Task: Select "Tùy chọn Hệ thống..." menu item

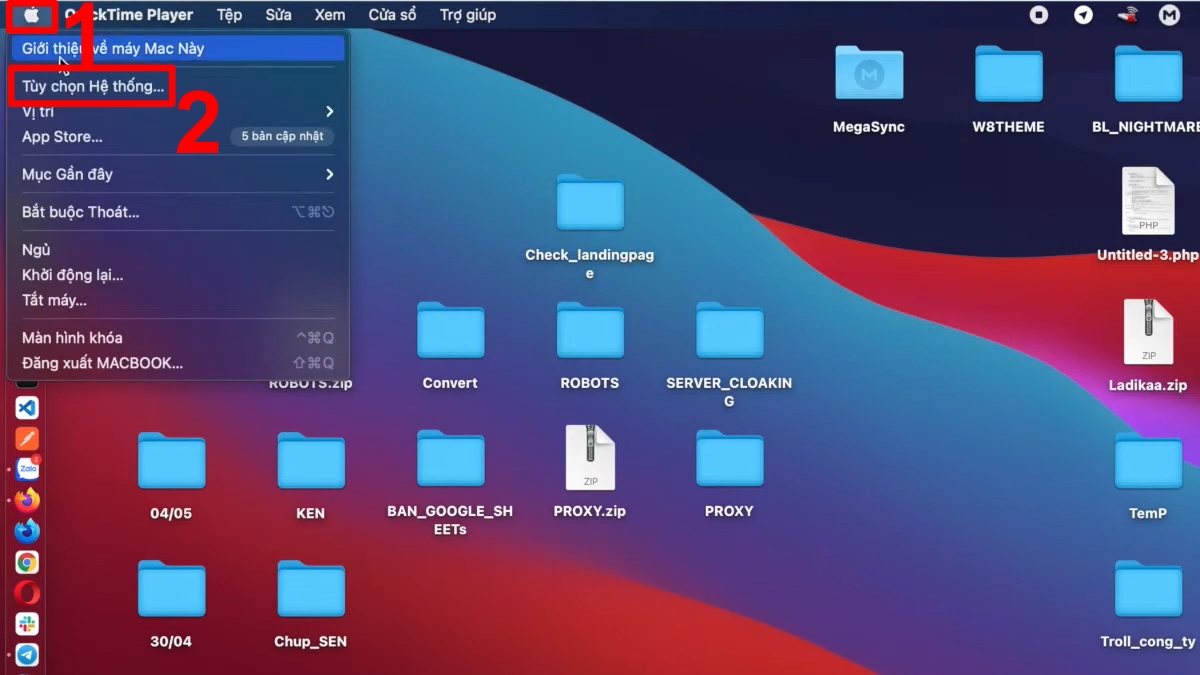Action: coord(93,86)
